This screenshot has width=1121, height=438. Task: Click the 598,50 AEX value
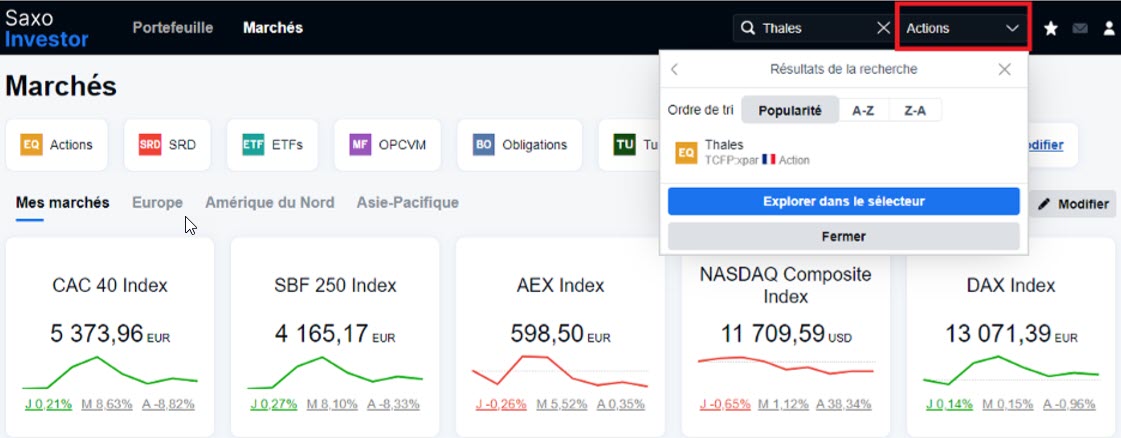[548, 334]
